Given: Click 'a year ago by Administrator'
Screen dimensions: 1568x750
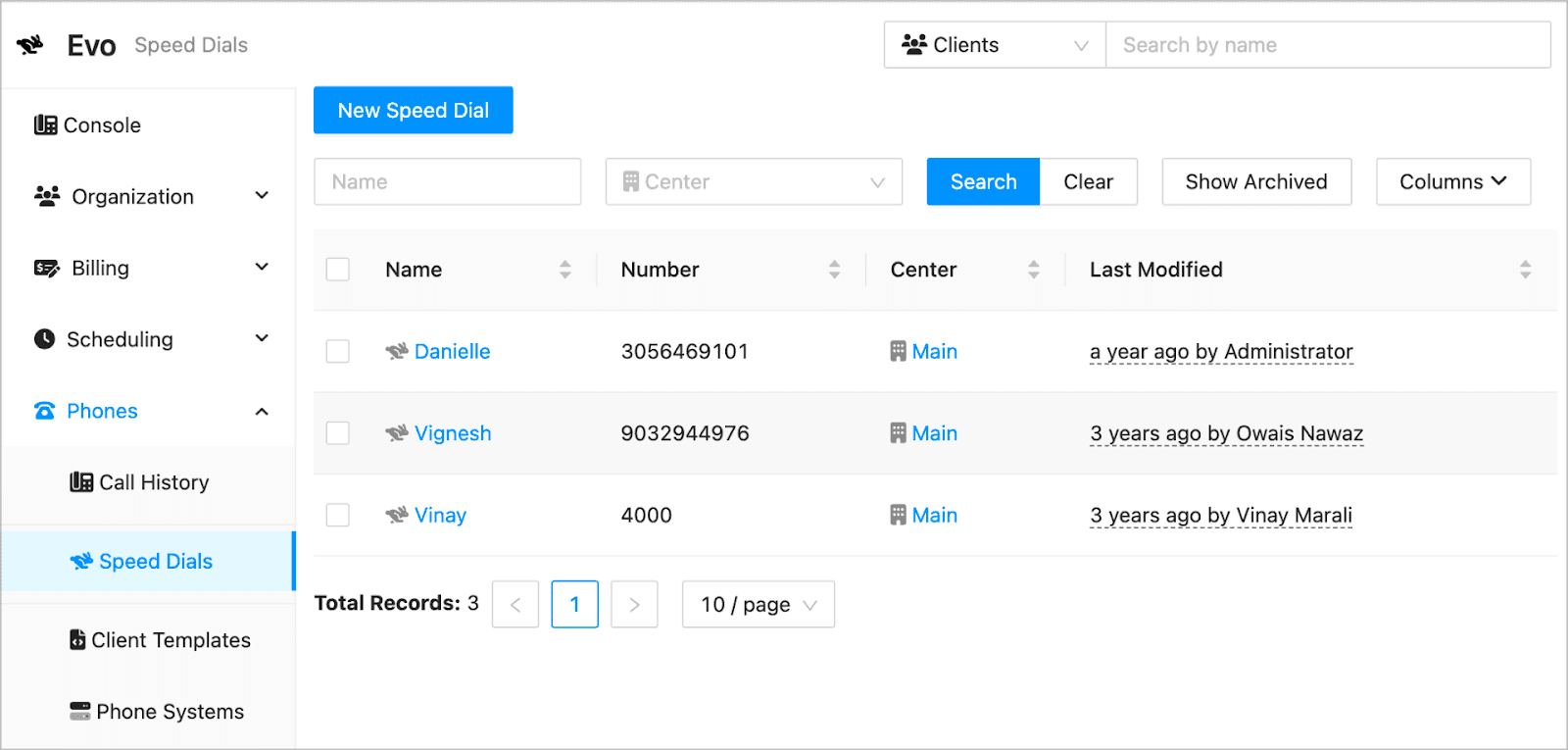Looking at the screenshot, I should (1221, 351).
